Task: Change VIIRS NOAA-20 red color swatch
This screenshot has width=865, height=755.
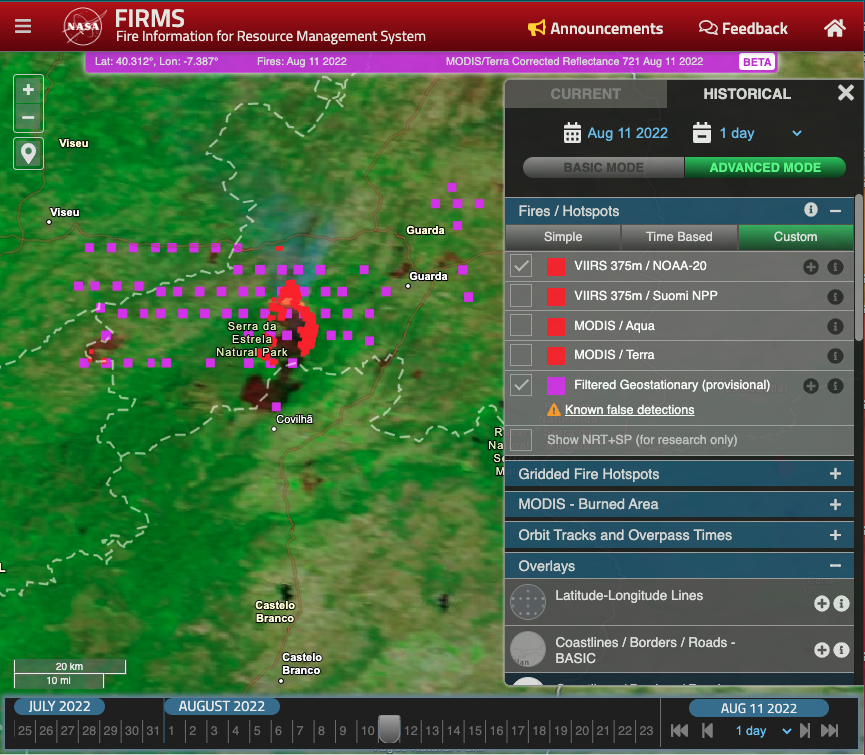Action: coord(556,266)
